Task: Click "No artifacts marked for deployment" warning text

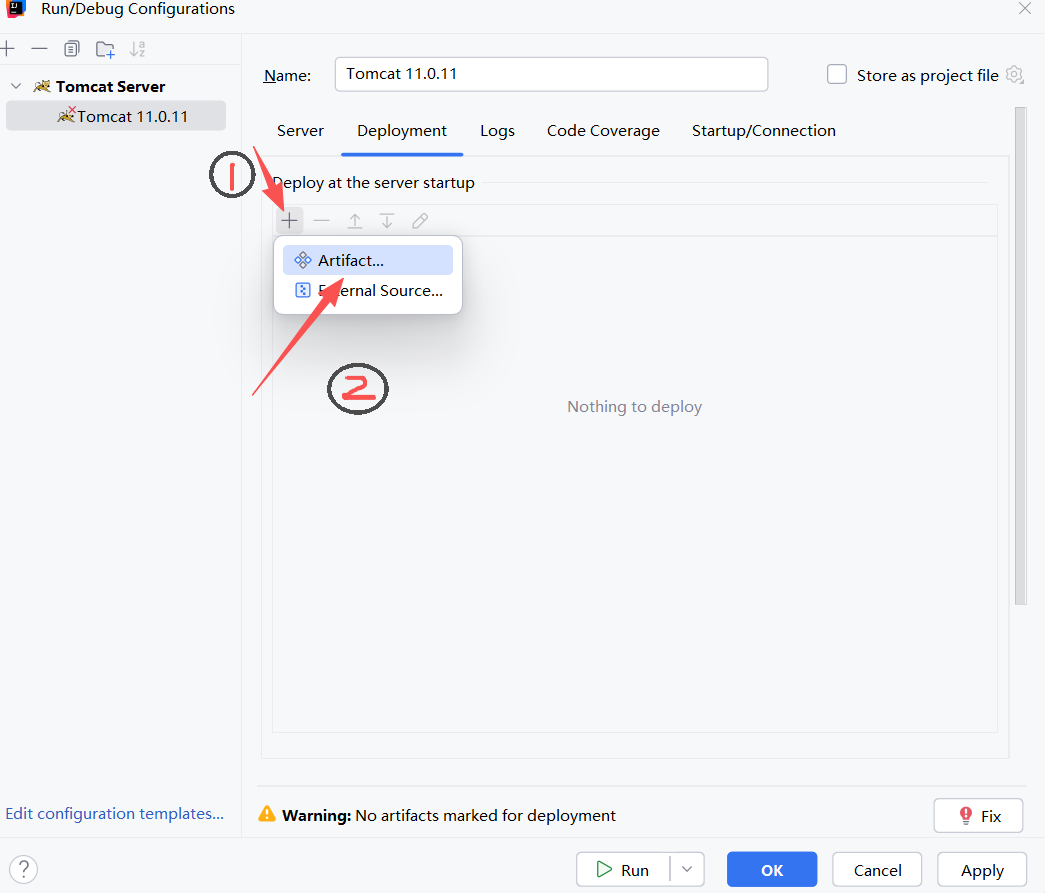Action: click(x=486, y=816)
